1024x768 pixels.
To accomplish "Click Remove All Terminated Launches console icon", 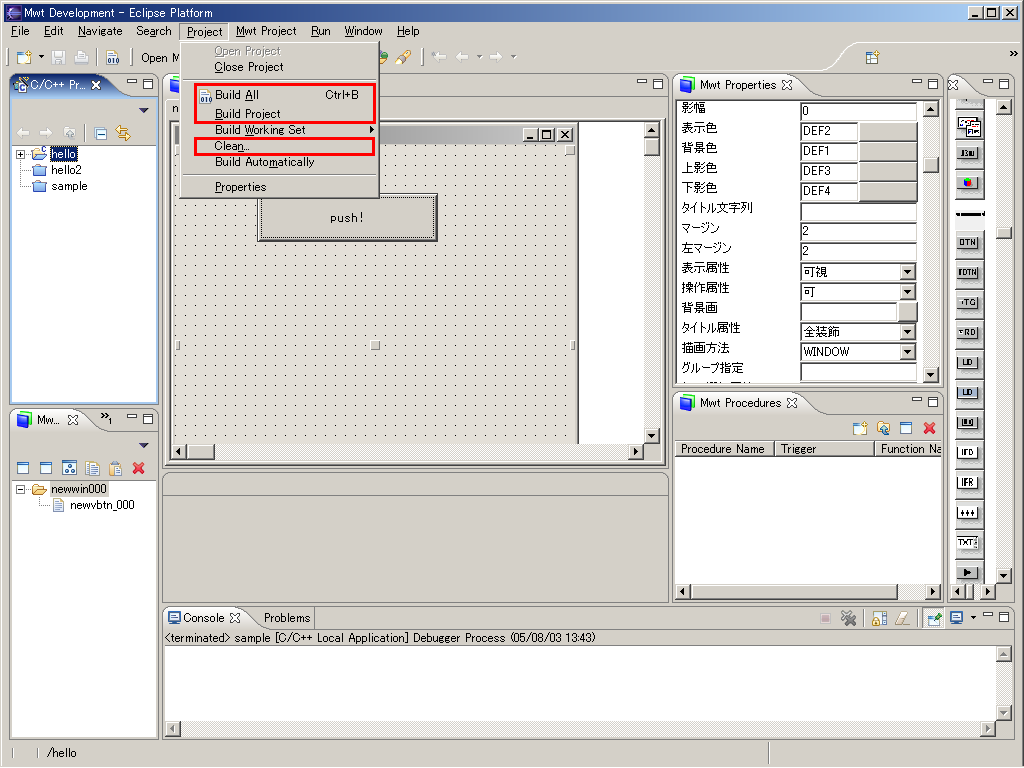I will click(x=848, y=618).
